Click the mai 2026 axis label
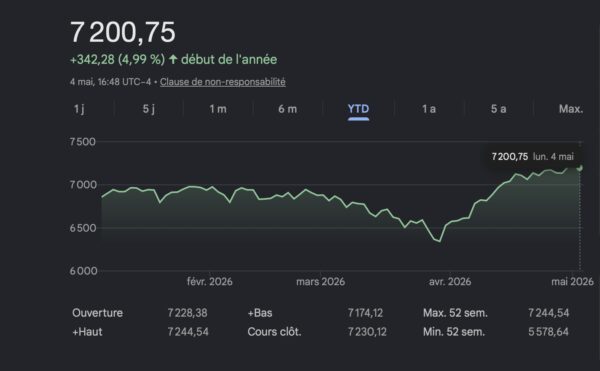 click(572, 282)
